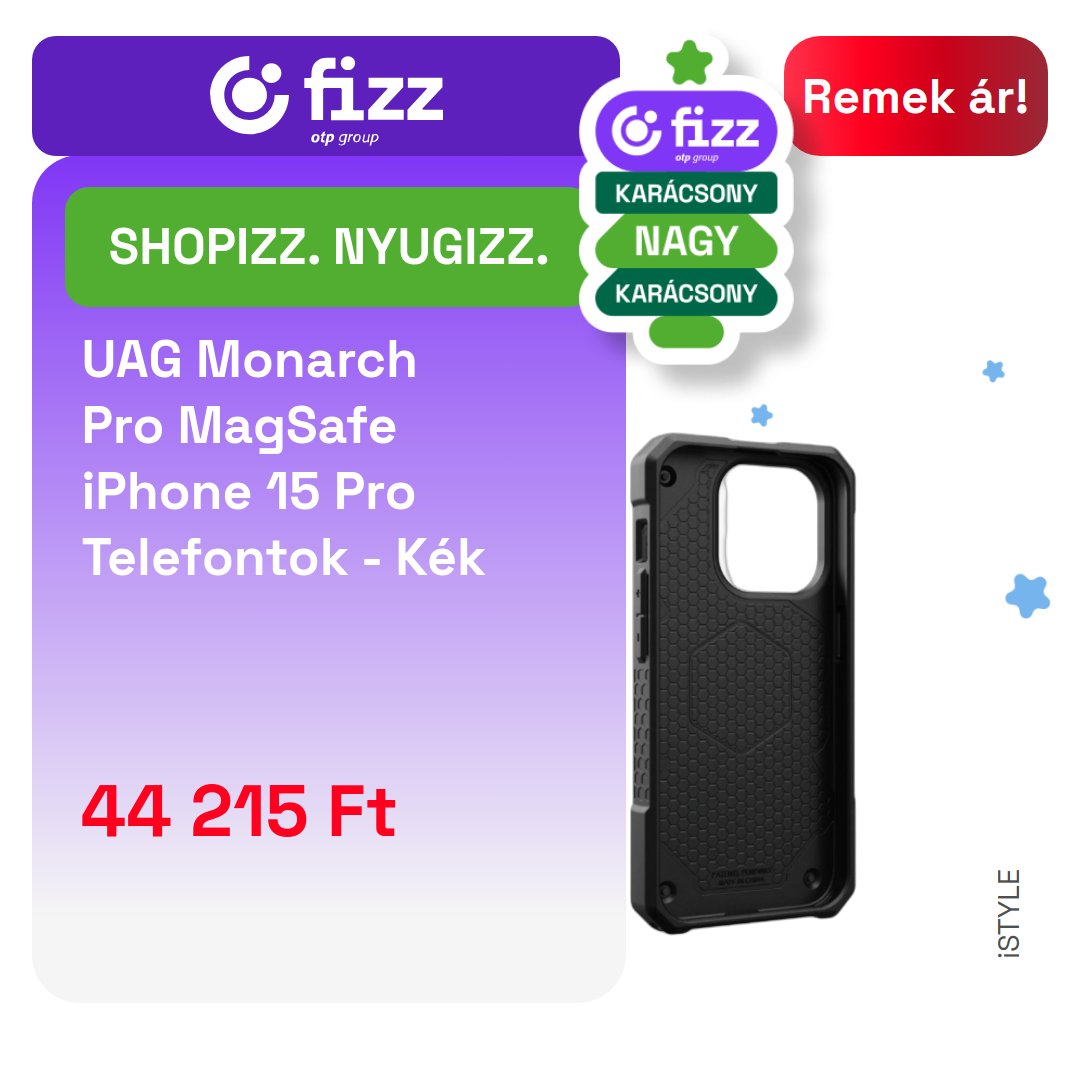Screen dimensions: 1080x1080
Task: Click the purple fizz header bar
Action: point(326,96)
